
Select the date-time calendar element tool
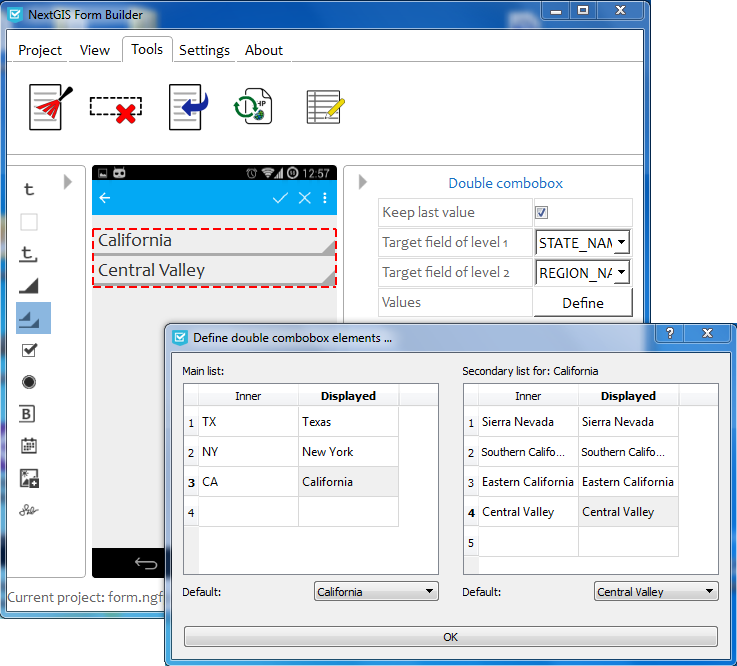pyautogui.click(x=29, y=446)
